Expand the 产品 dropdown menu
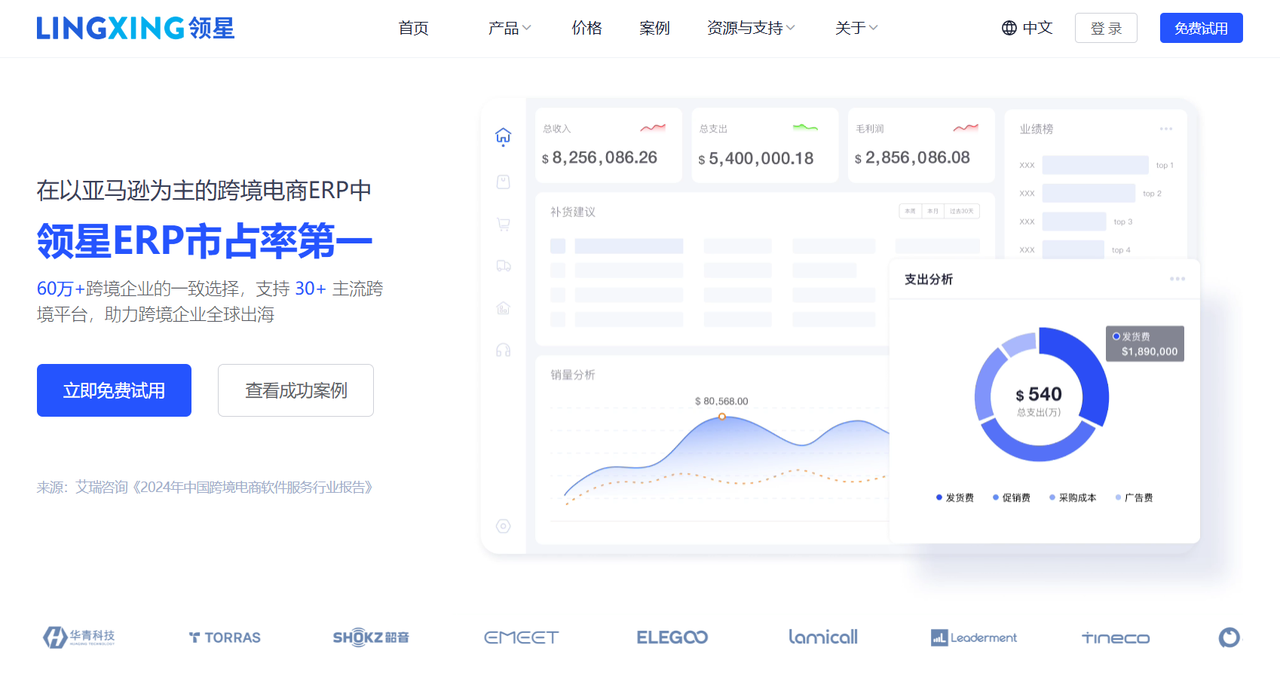The width and height of the screenshot is (1280, 691). pyautogui.click(x=510, y=28)
